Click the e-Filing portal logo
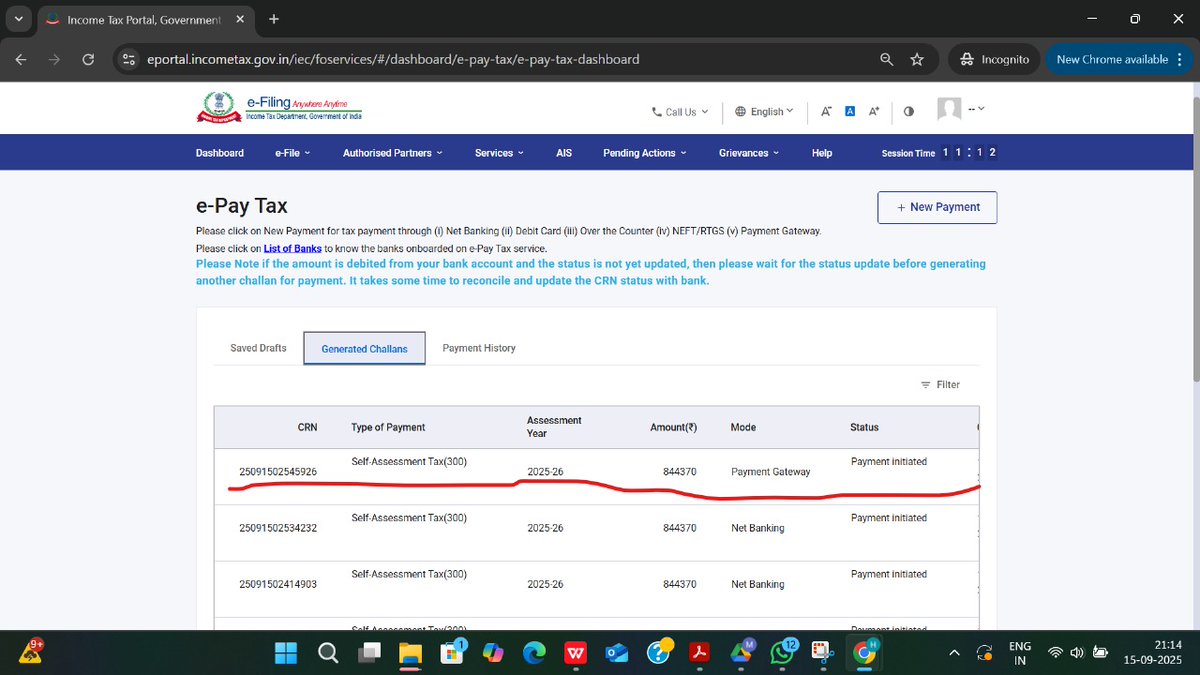Viewport: 1200px width, 675px height. coord(280,108)
